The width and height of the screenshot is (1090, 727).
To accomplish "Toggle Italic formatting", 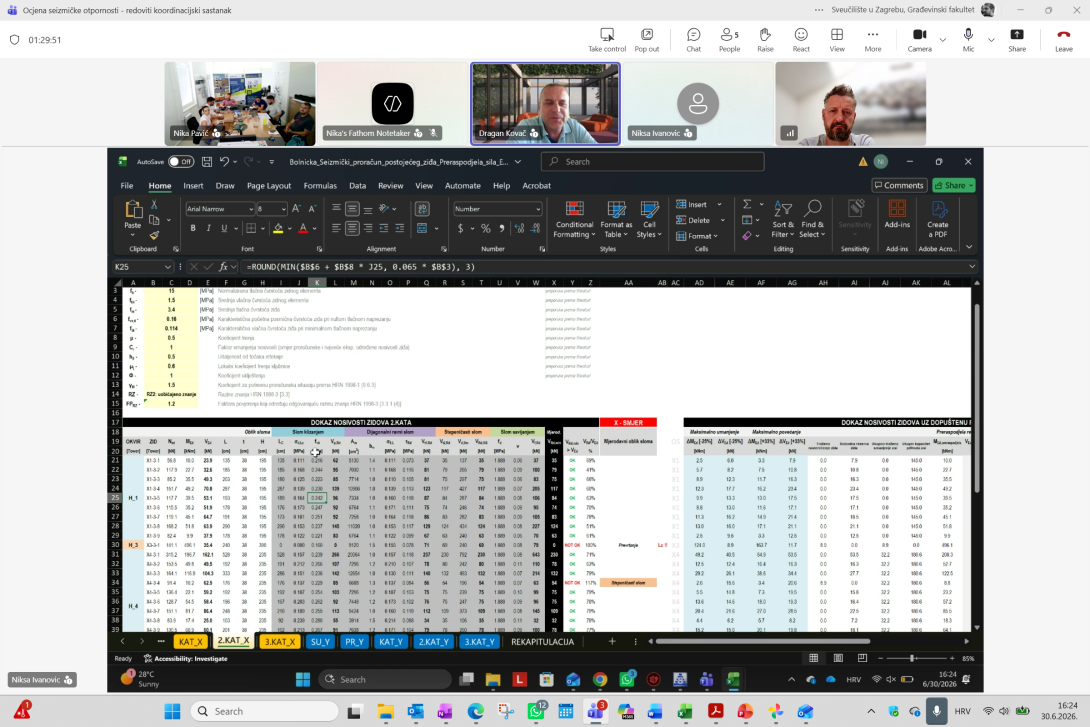I will click(208, 228).
